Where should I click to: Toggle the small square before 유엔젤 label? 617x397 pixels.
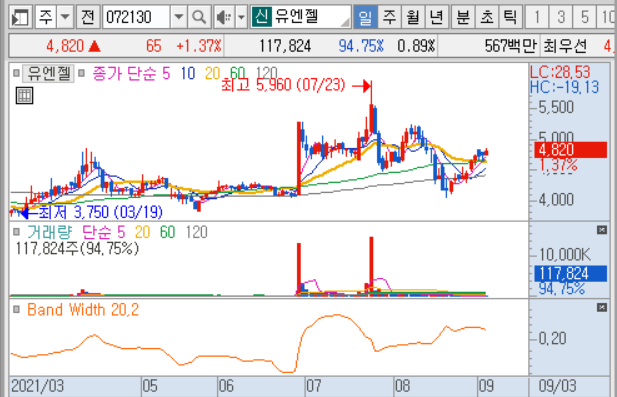click(16, 73)
